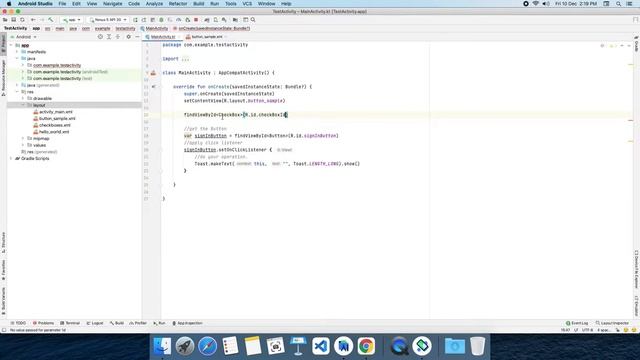Open the app run configuration dropdown

[x=72, y=20]
